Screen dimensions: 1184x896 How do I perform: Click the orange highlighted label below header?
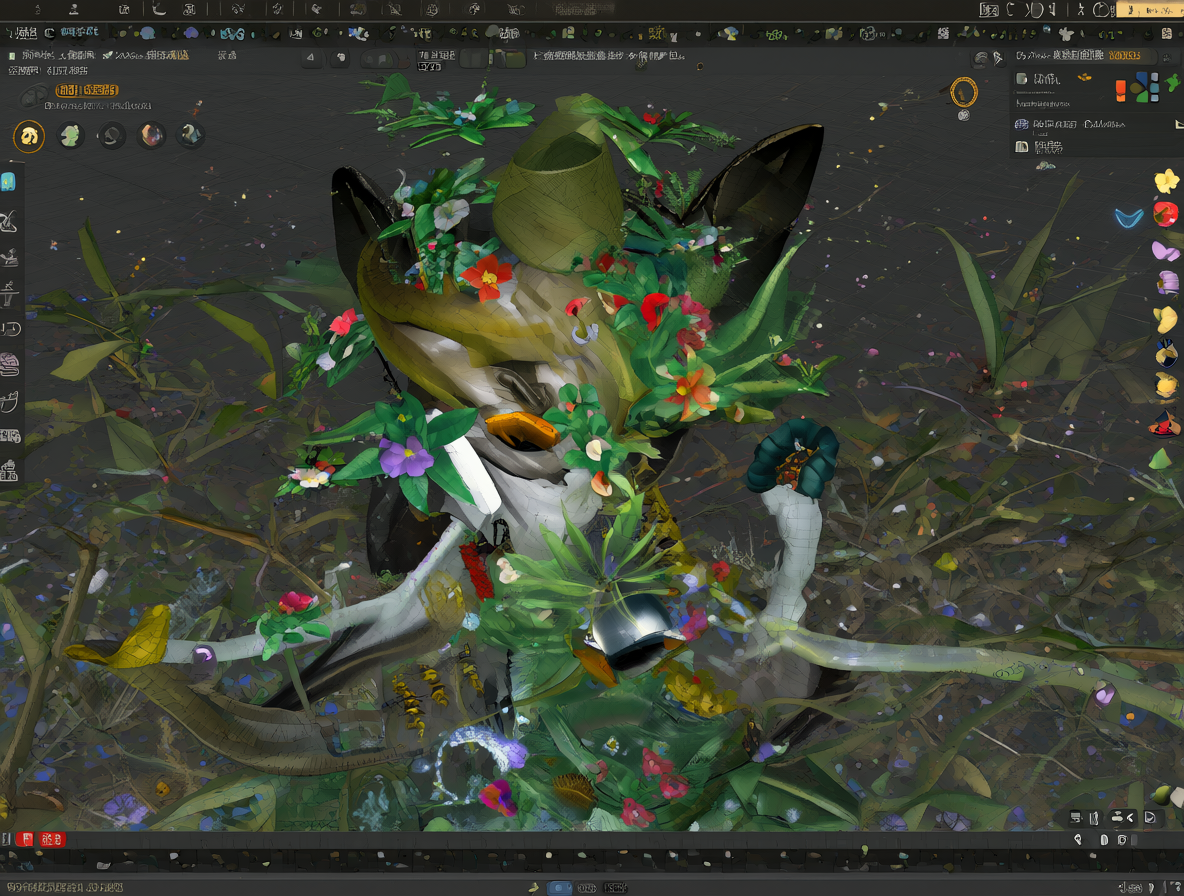(87, 90)
